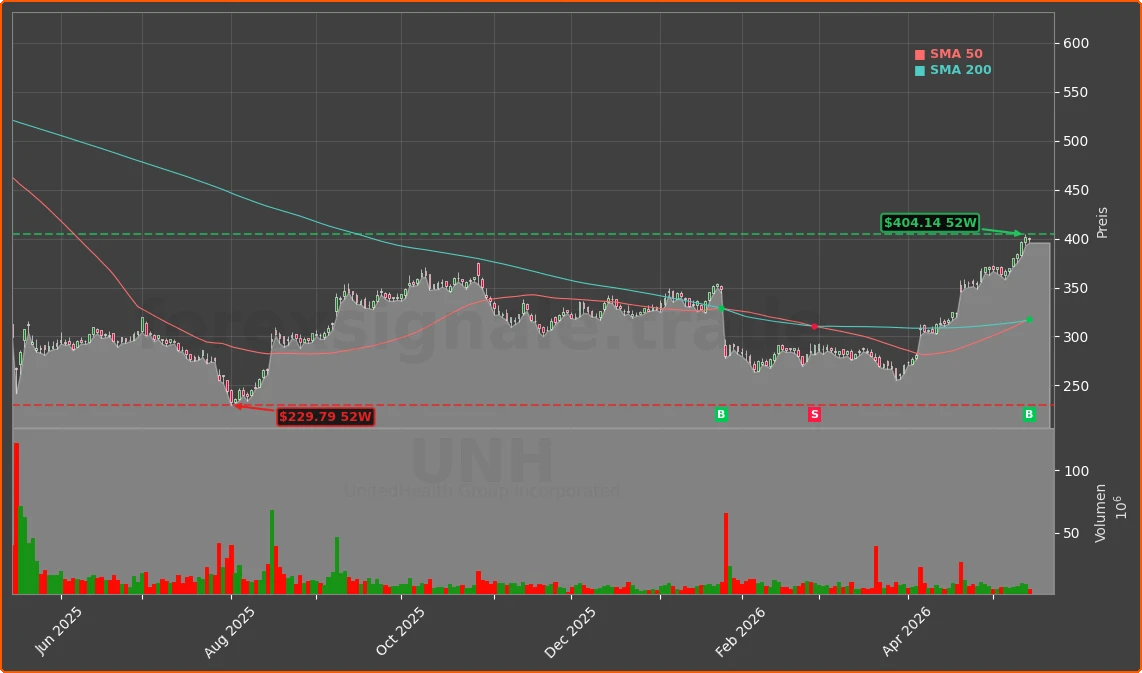
Task: Click the 500 price axis tick
Action: point(1076,141)
